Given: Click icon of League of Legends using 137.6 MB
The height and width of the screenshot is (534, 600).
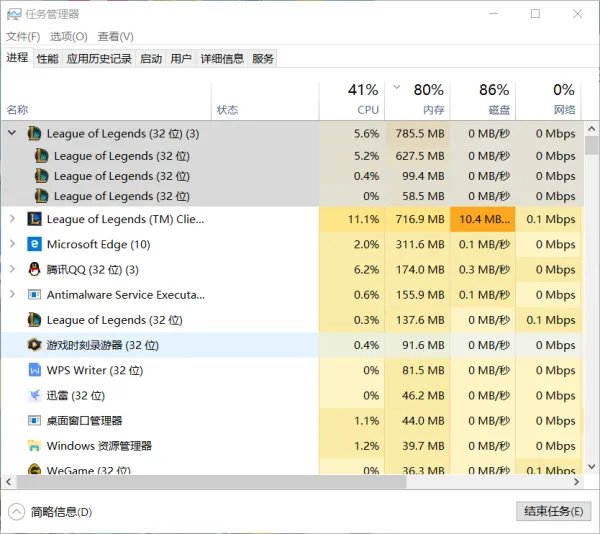Looking at the screenshot, I should 34,320.
